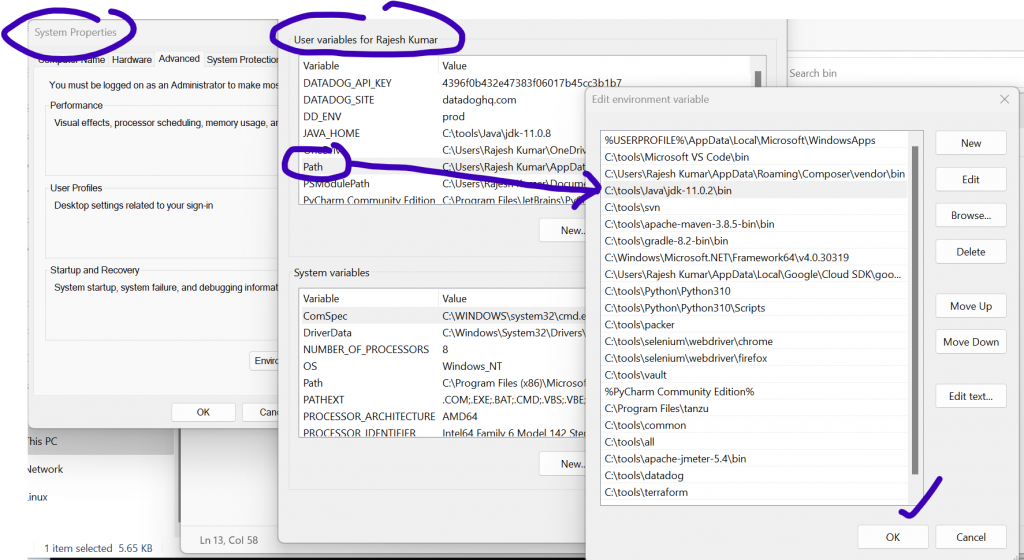Click the Move Down button
The height and width of the screenshot is (560, 1024).
pyautogui.click(x=970, y=342)
